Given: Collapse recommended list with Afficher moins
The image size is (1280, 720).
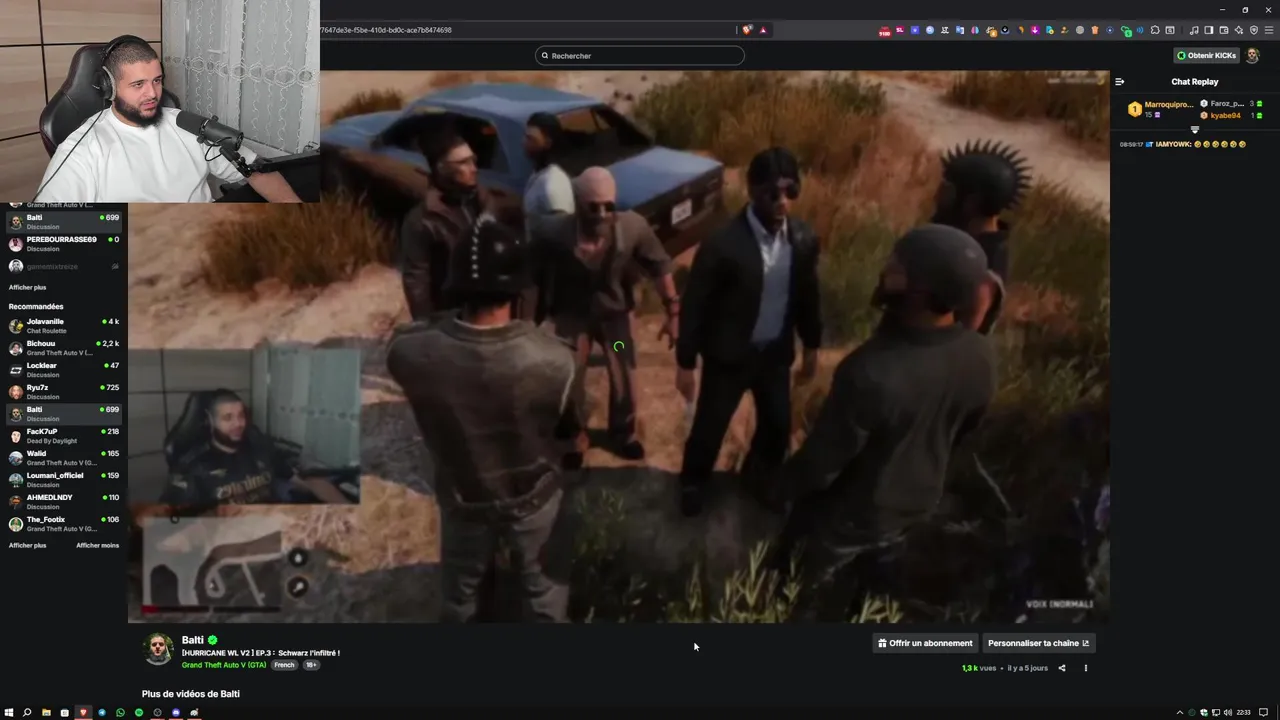Looking at the screenshot, I should 97,545.
